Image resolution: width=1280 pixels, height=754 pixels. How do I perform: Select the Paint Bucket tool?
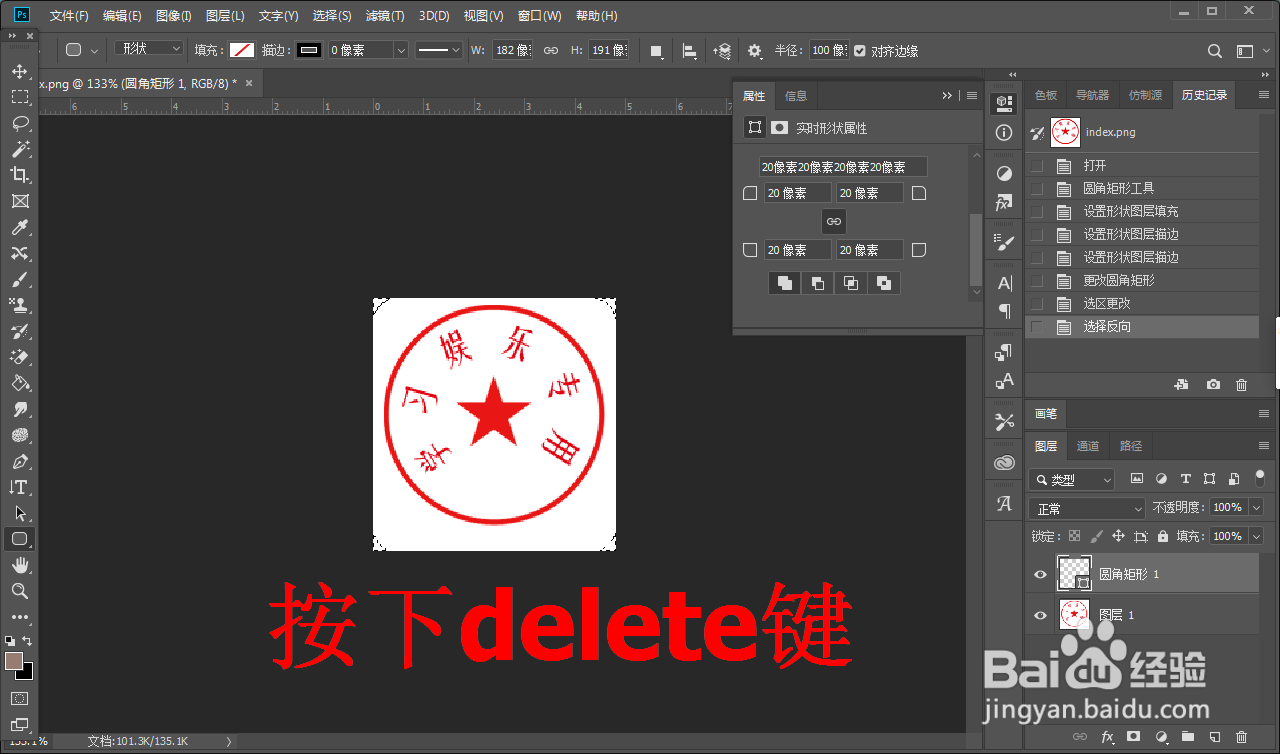[x=19, y=383]
